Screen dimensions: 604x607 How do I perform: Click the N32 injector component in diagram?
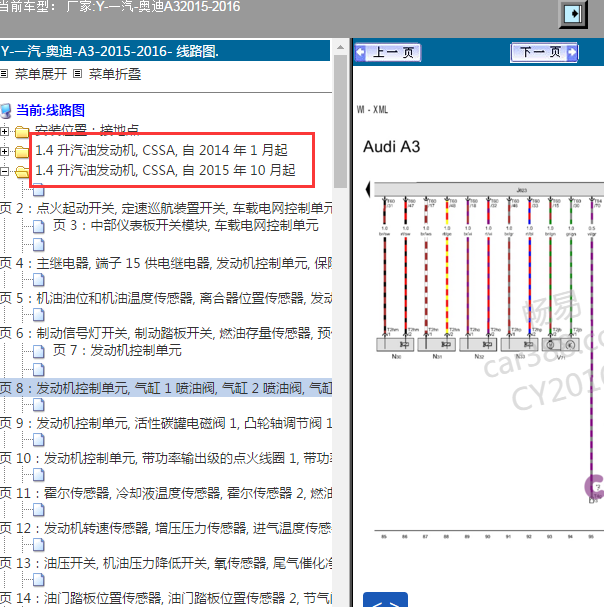478,344
